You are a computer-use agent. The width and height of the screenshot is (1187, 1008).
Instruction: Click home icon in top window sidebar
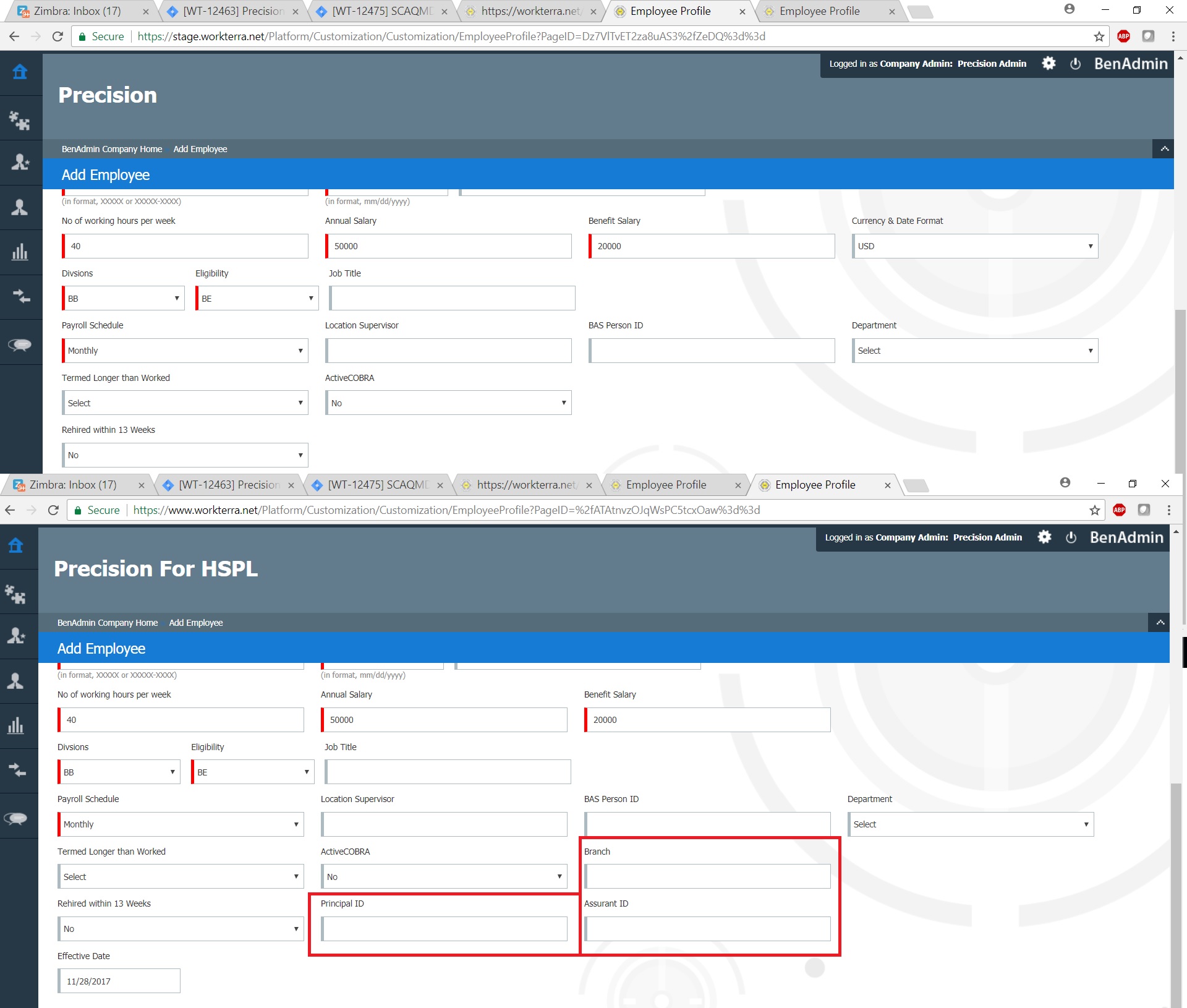pyautogui.click(x=20, y=72)
